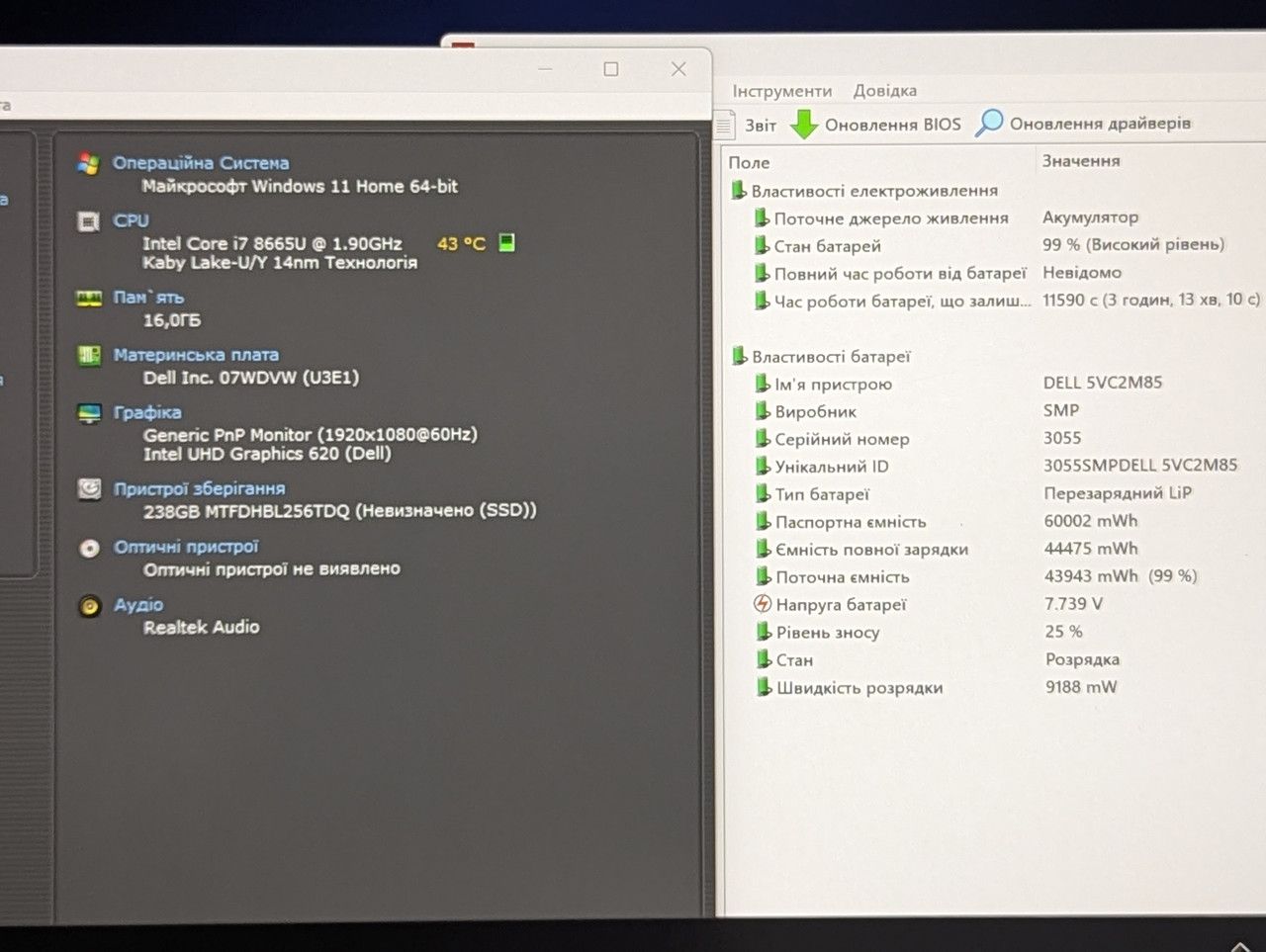Click Оновлення BIOS with green arrow
Viewport: 1266px width, 952px height.
[x=876, y=125]
